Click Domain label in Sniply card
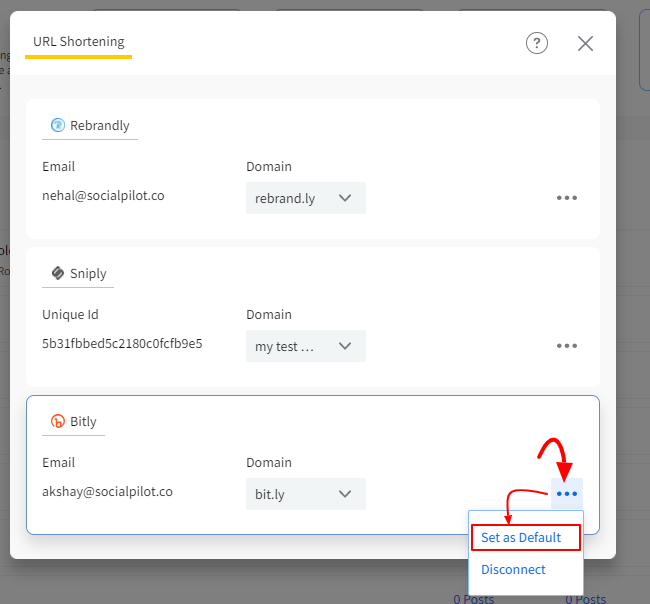This screenshot has height=604, width=650. click(269, 314)
